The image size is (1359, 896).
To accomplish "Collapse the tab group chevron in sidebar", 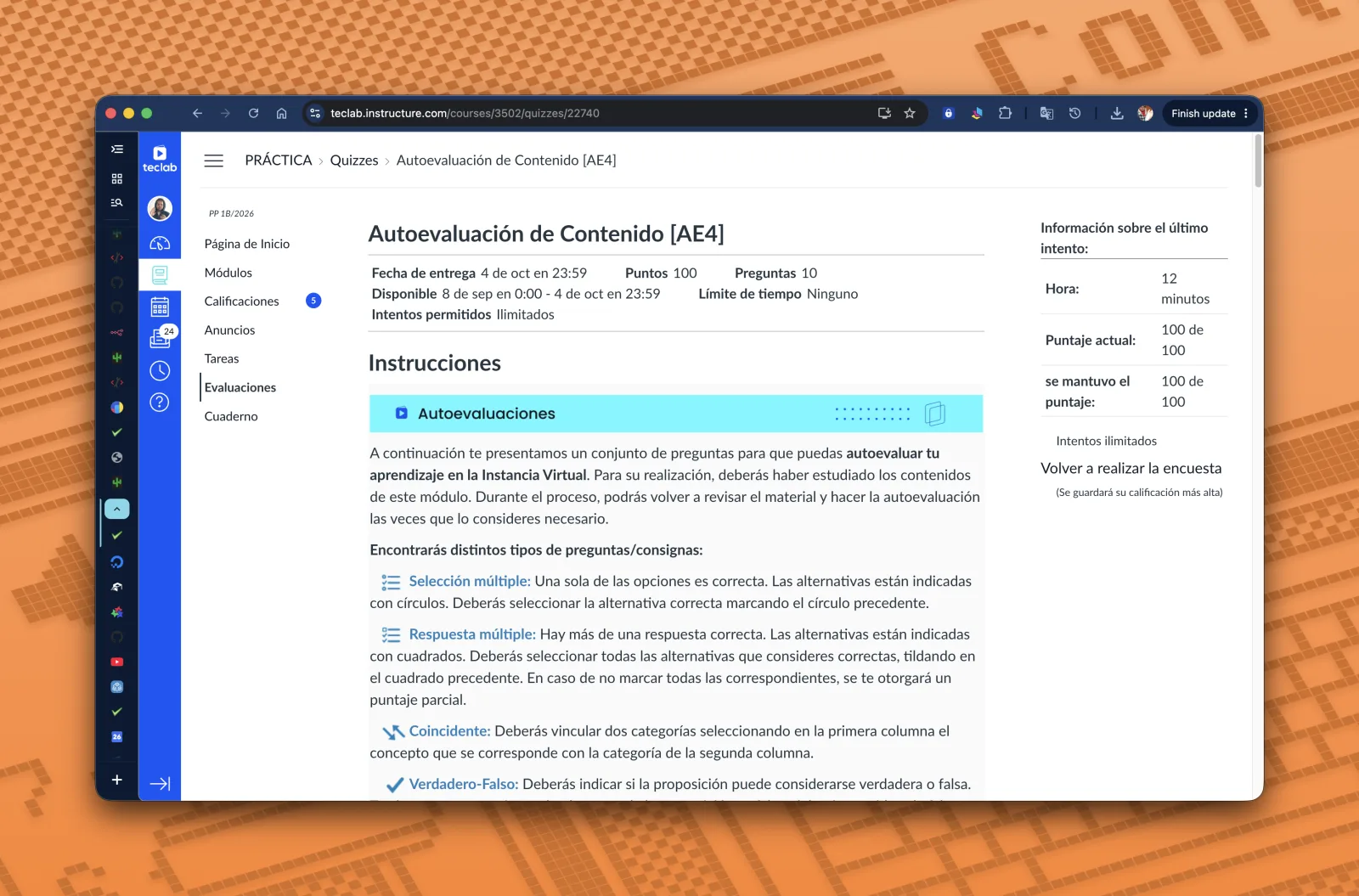I will [117, 509].
